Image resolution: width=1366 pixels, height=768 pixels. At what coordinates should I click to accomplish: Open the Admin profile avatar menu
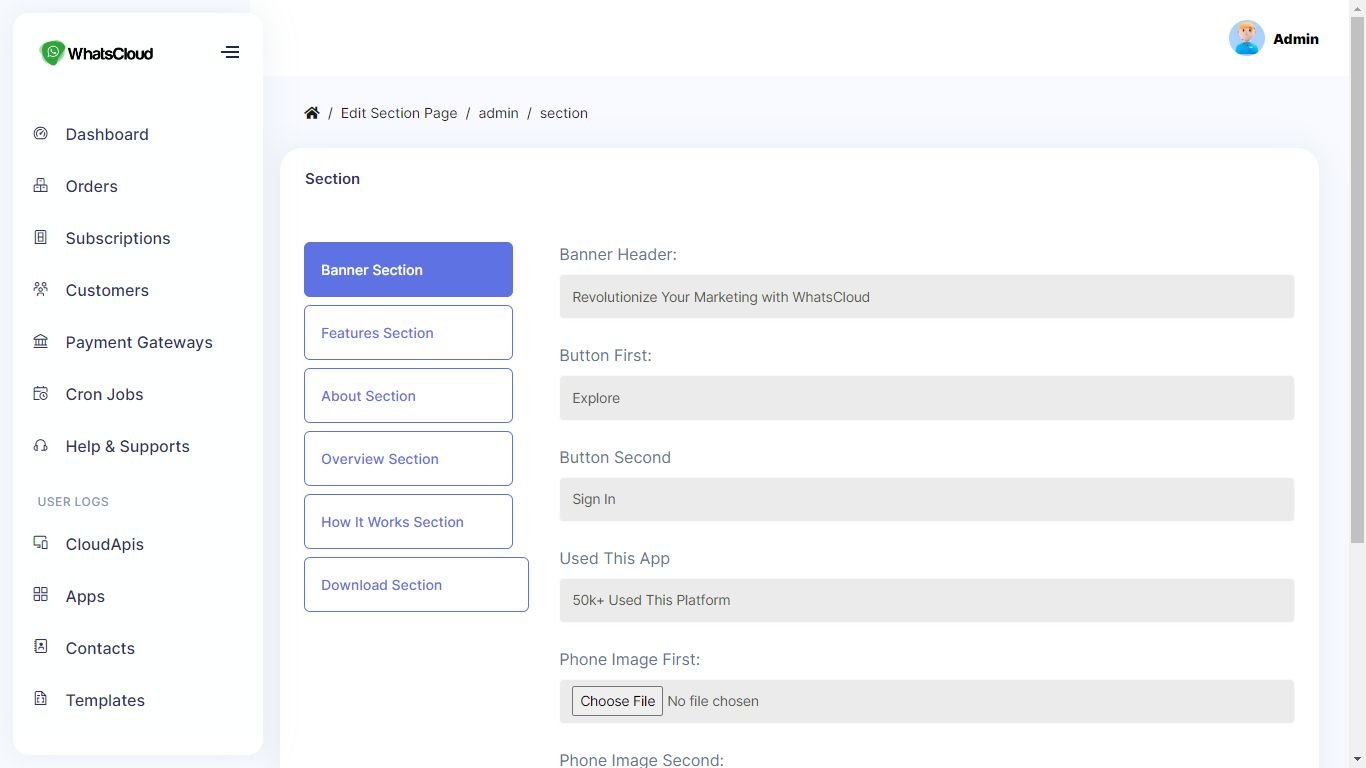(1246, 39)
